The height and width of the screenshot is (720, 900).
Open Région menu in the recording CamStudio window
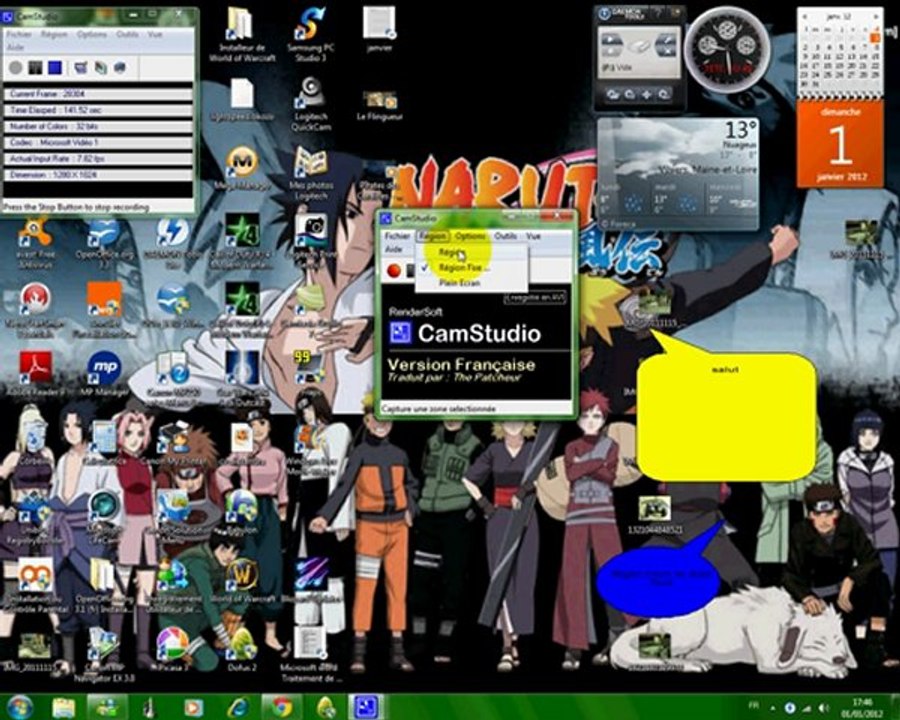[54, 34]
